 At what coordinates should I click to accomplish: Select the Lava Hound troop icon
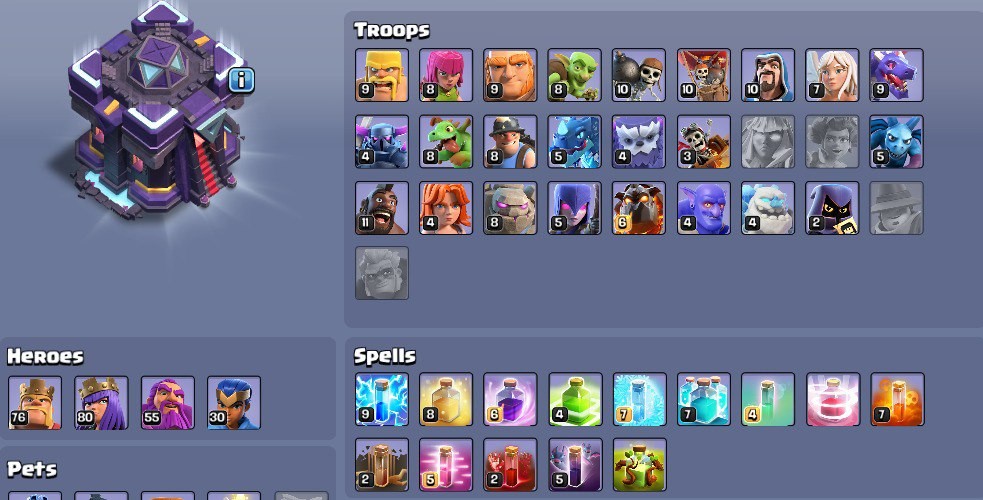[x=639, y=208]
